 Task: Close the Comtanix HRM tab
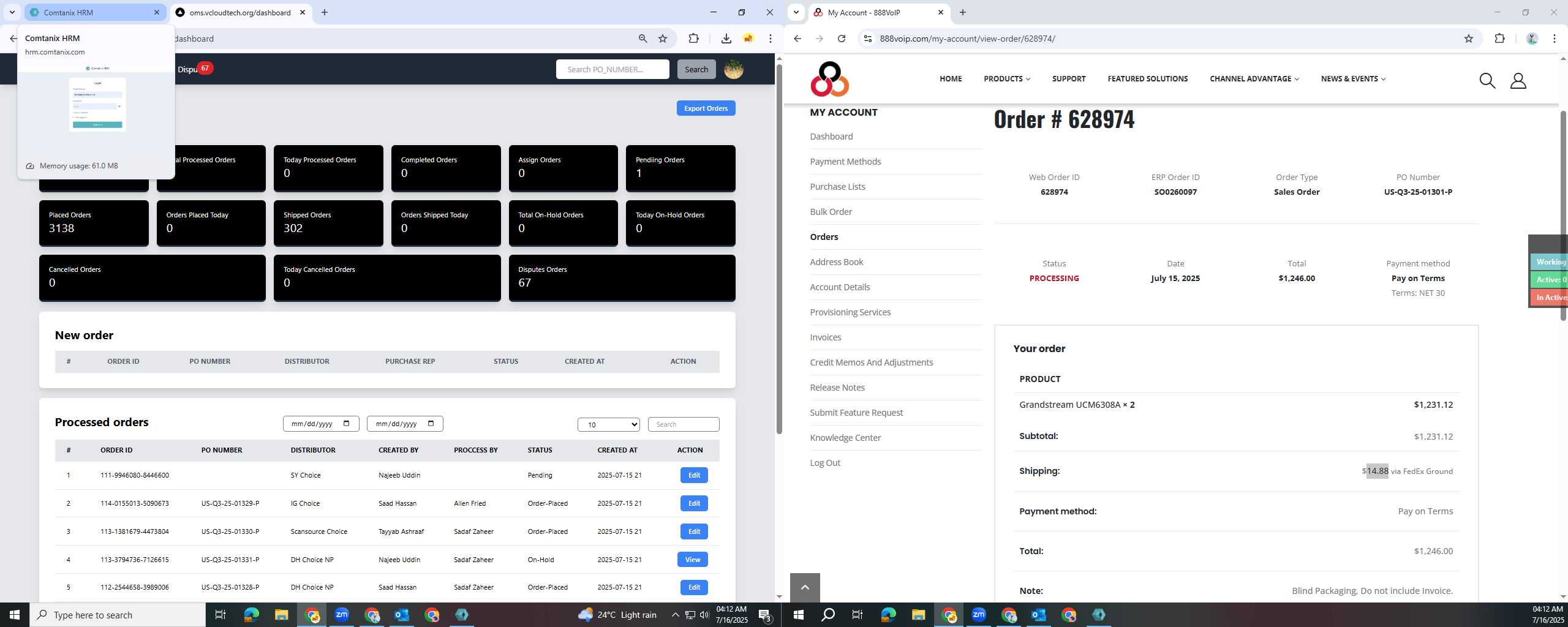(157, 12)
